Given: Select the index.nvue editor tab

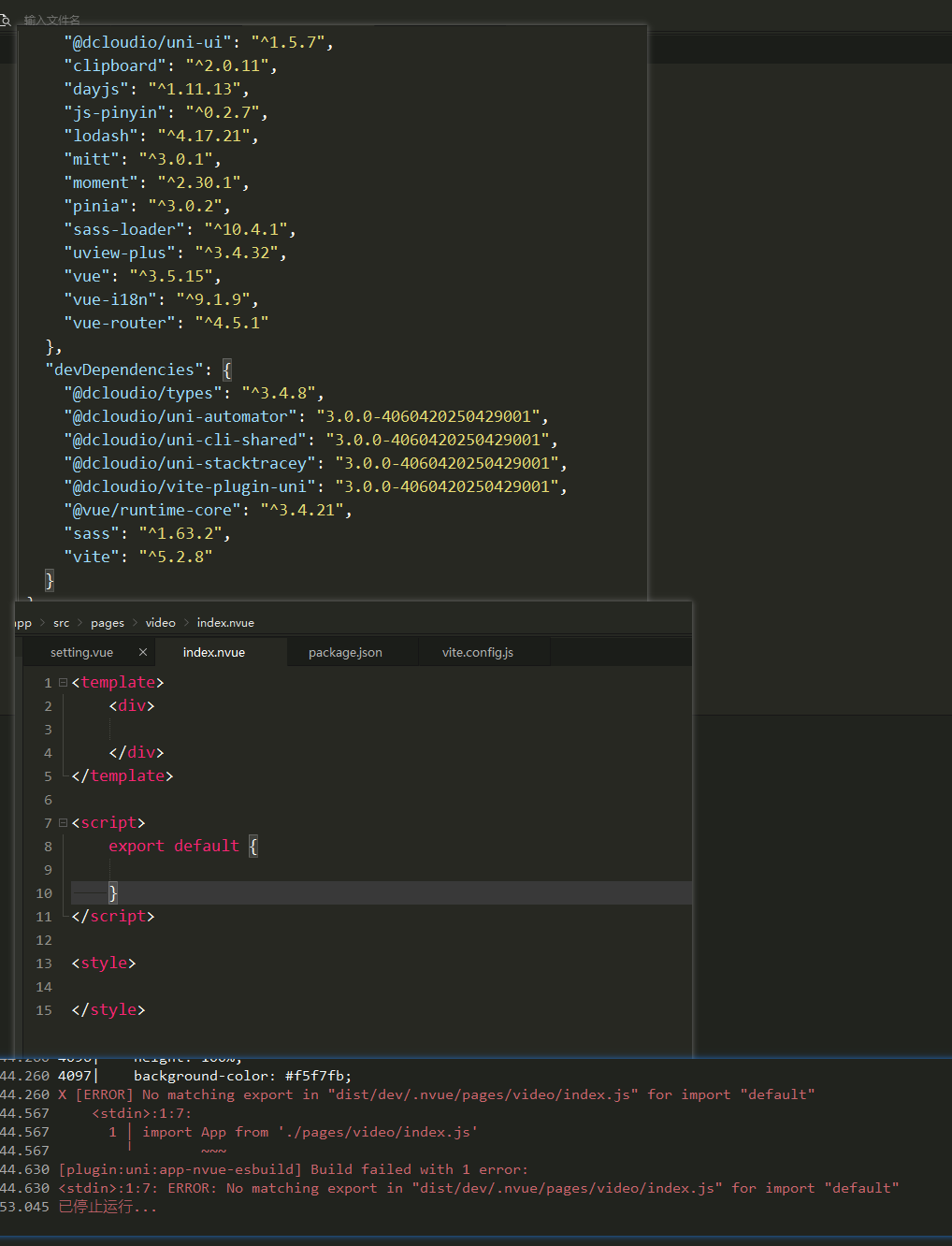Looking at the screenshot, I should [x=214, y=652].
